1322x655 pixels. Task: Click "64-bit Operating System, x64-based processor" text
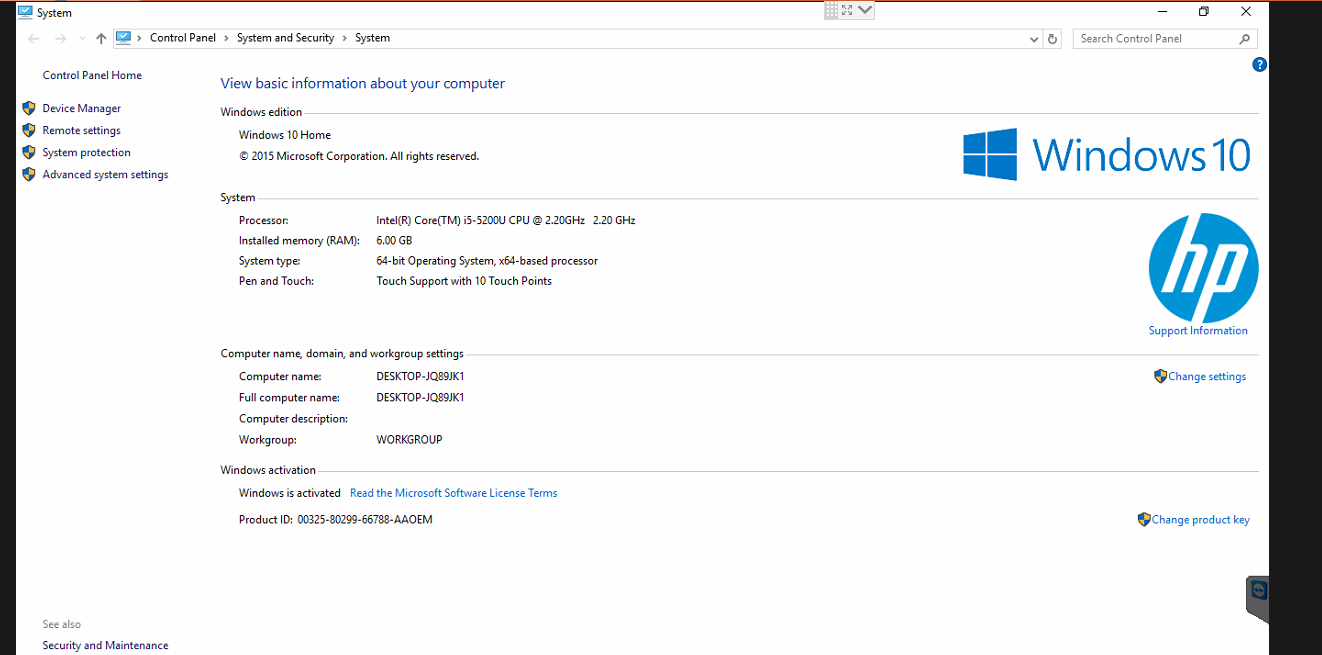click(x=487, y=261)
